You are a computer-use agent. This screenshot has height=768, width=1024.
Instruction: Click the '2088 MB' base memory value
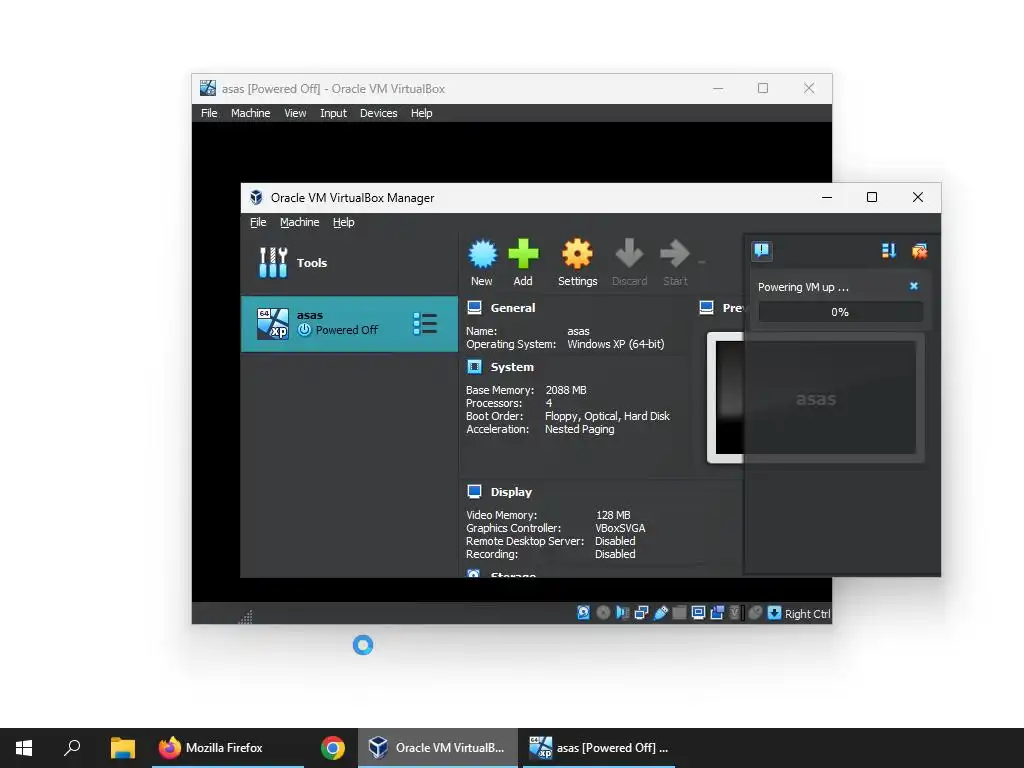click(566, 390)
